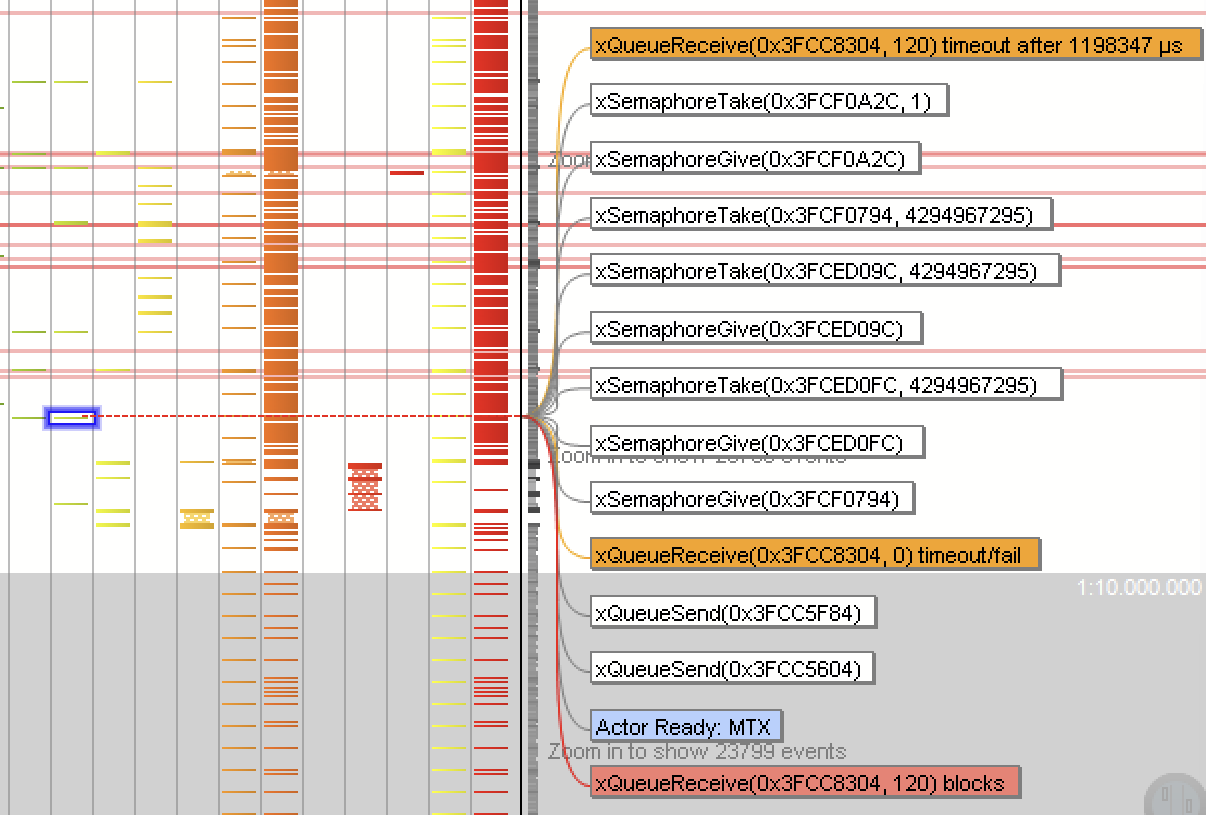Image resolution: width=1206 pixels, height=815 pixels.
Task: Select the orange xQueueReceive timeout/fail event
Action: point(815,554)
